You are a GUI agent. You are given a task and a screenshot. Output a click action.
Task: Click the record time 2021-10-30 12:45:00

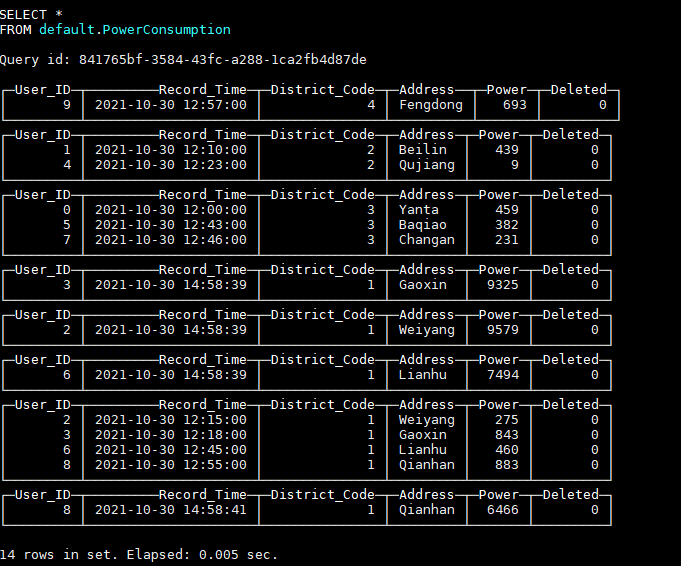(x=171, y=450)
